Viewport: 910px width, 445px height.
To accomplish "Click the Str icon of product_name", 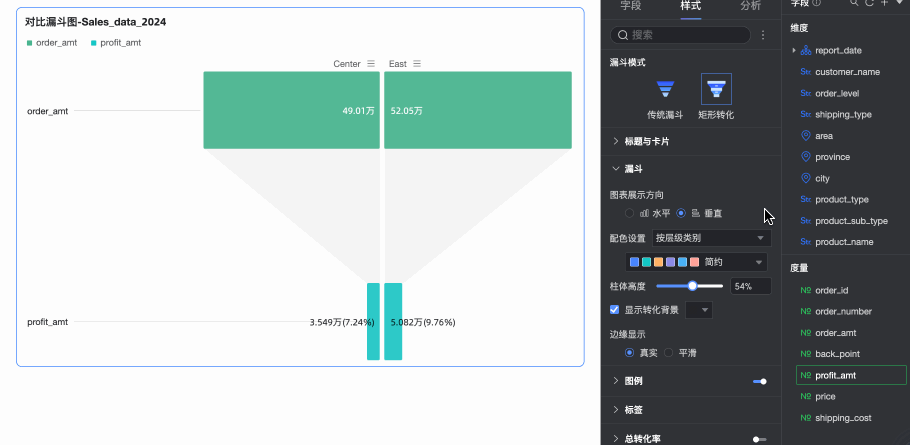I will pyautogui.click(x=806, y=241).
